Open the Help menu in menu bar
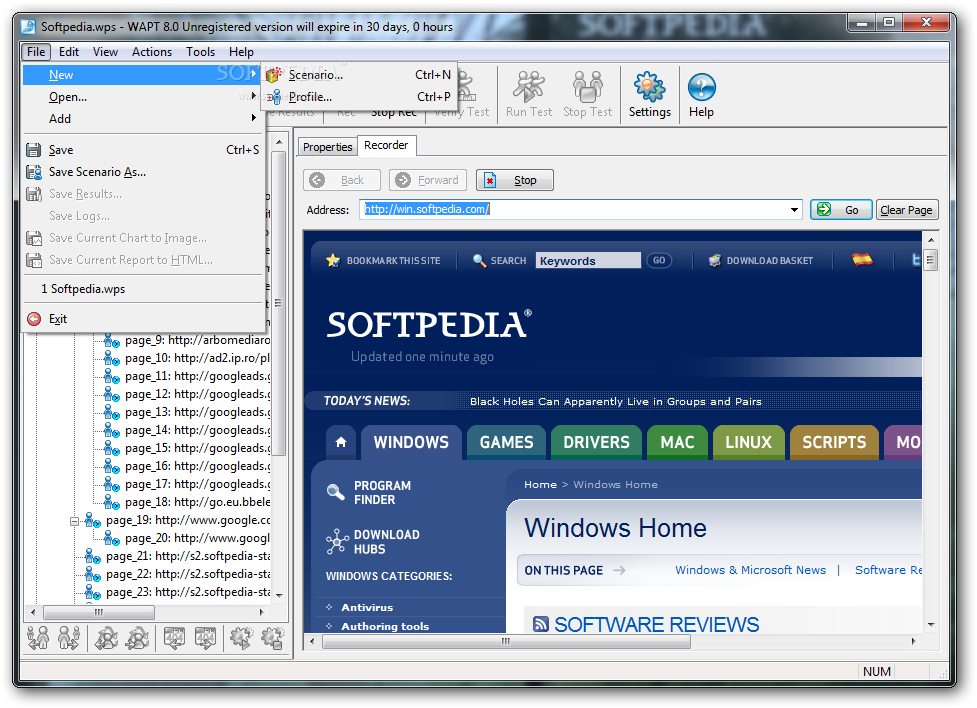Image resolution: width=977 pixels, height=708 pixels. pos(241,52)
